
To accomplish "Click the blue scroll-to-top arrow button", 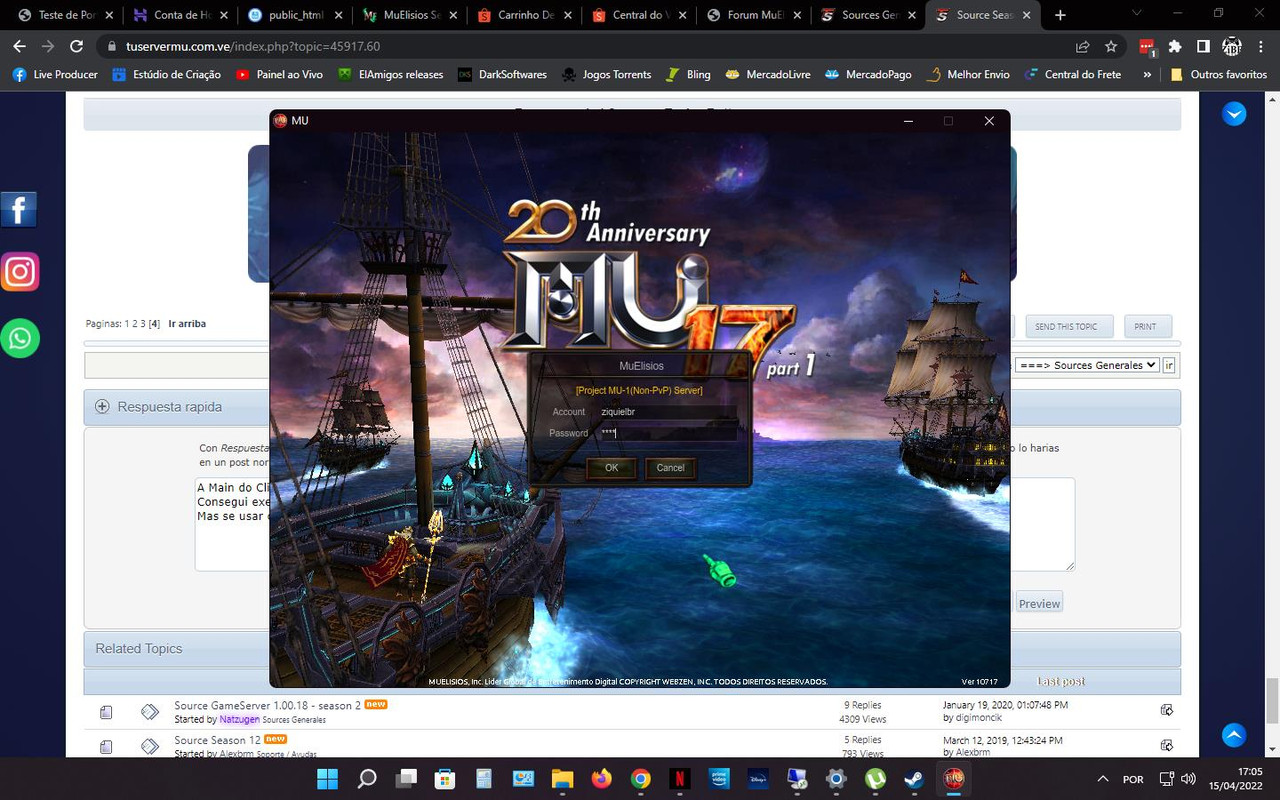I will pos(1234,735).
